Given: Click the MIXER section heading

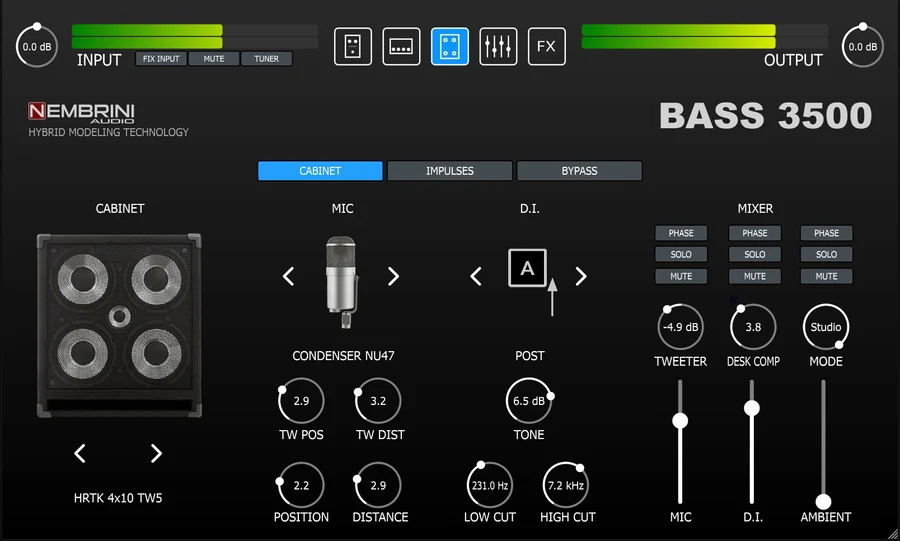Looking at the screenshot, I should point(755,208).
